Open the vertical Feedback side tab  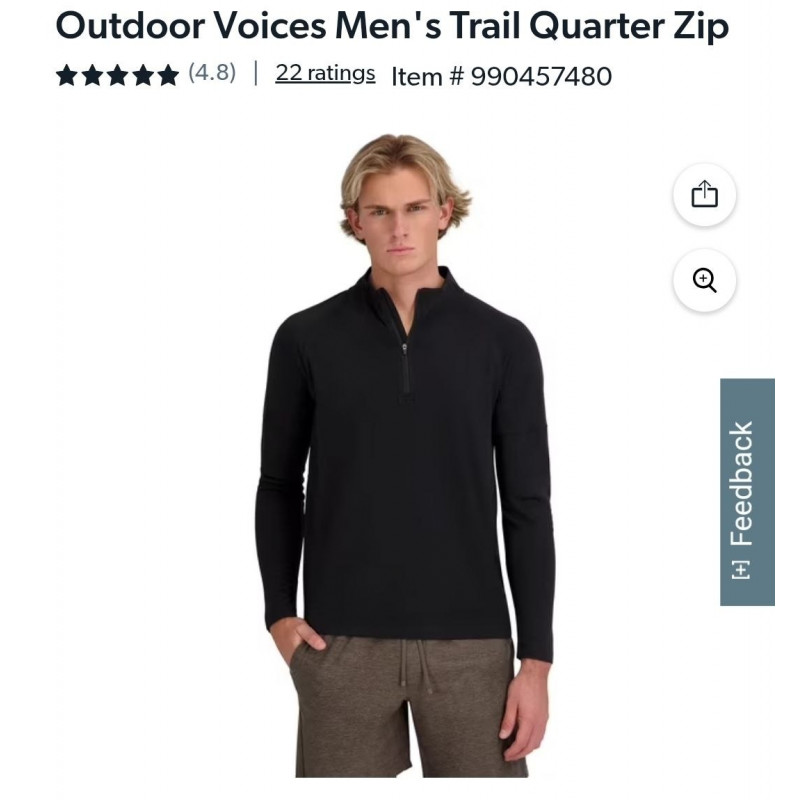pos(747,492)
